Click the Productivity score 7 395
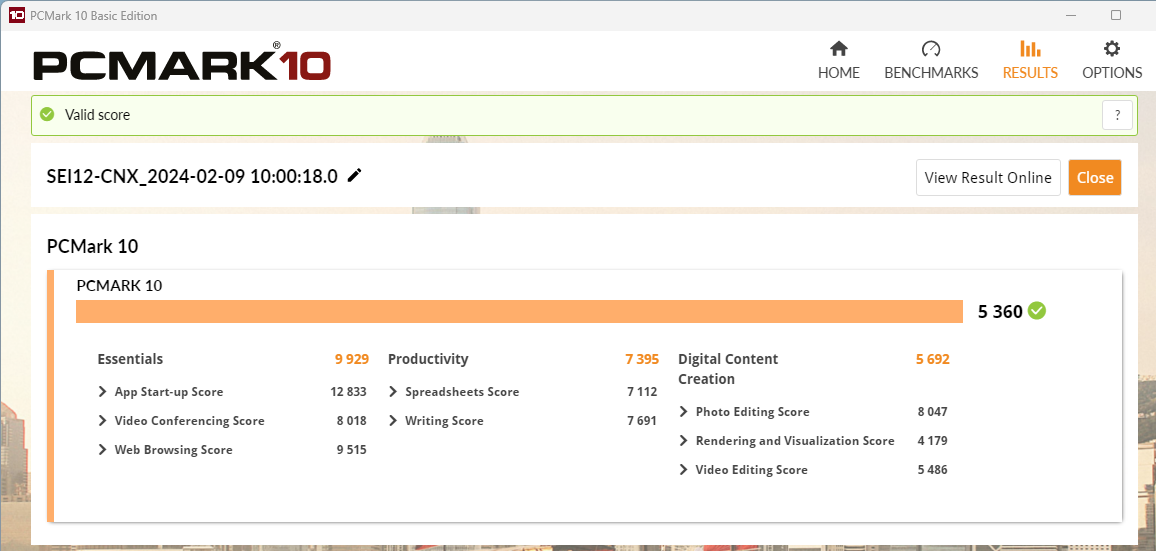The width and height of the screenshot is (1156, 551). pos(642,359)
